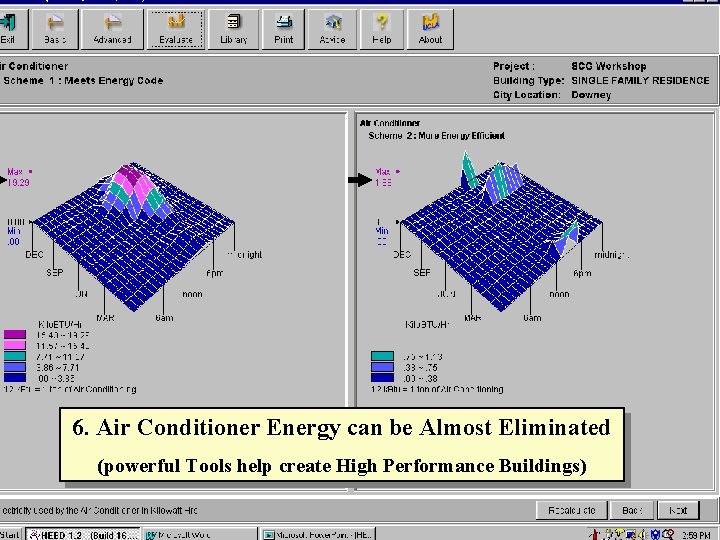Click the Scheme 2 3D air conditioner plot
Screen dimensions: 720x540
tap(500, 232)
